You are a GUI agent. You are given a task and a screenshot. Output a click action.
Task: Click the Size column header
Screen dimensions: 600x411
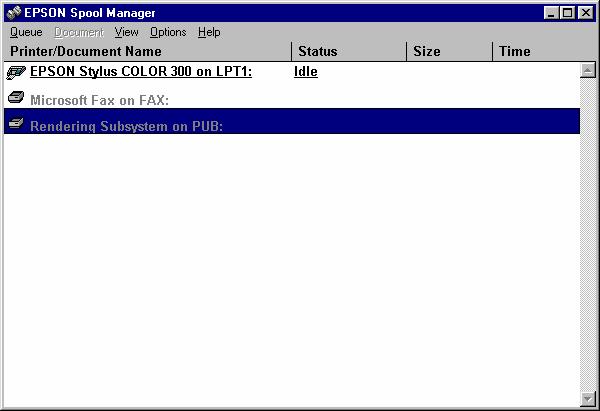[x=449, y=51]
